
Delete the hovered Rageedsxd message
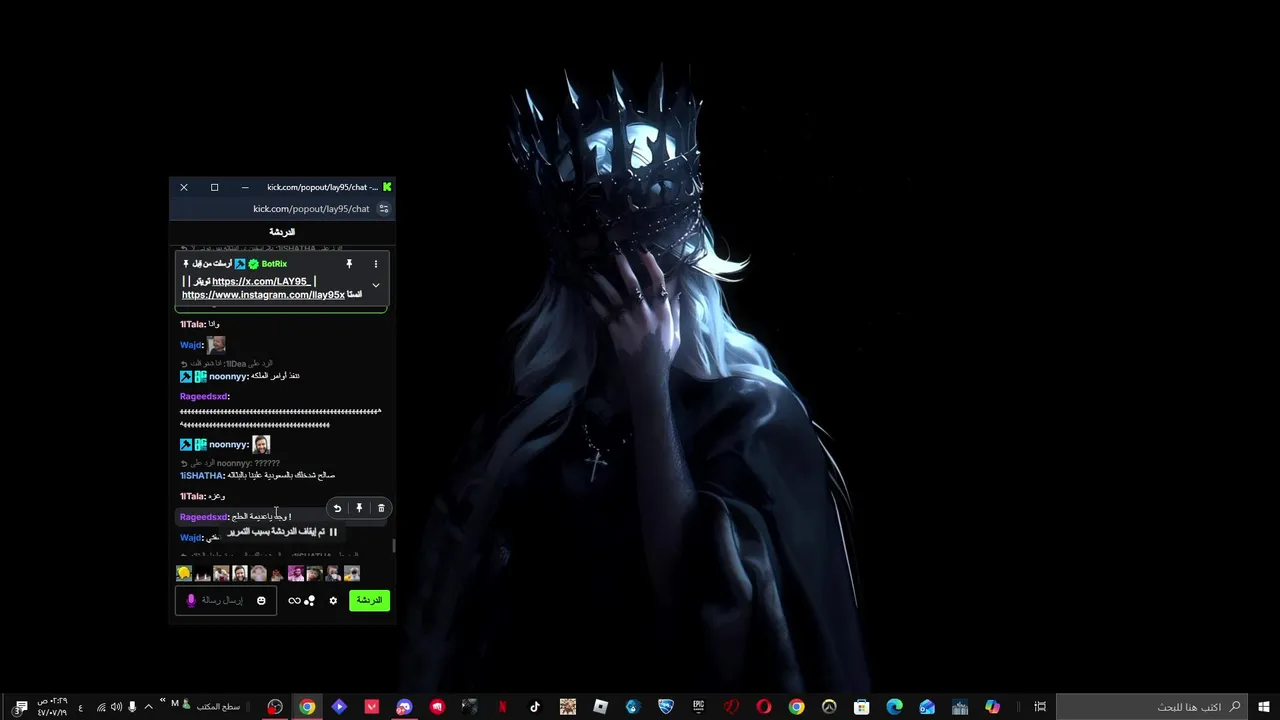[381, 508]
